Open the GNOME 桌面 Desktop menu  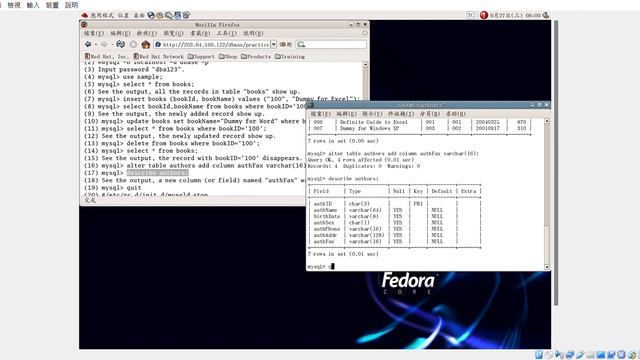coord(139,15)
